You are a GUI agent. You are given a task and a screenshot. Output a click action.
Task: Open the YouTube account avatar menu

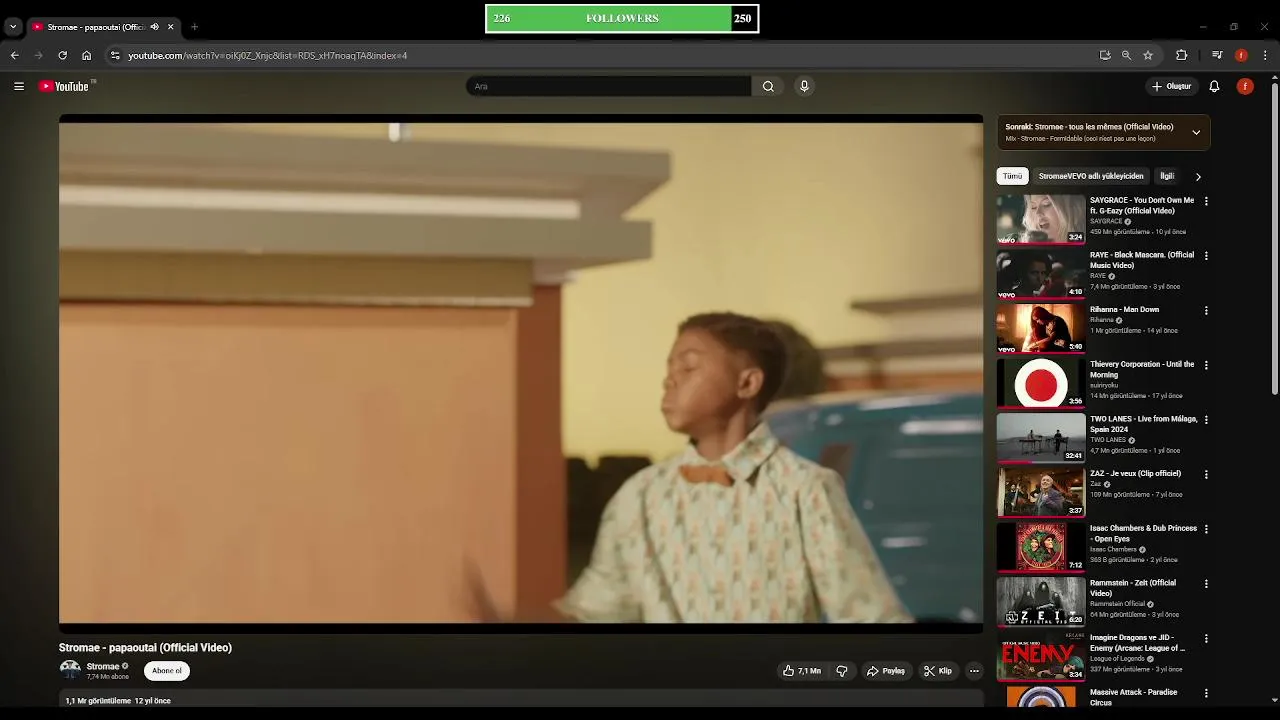(x=1245, y=86)
